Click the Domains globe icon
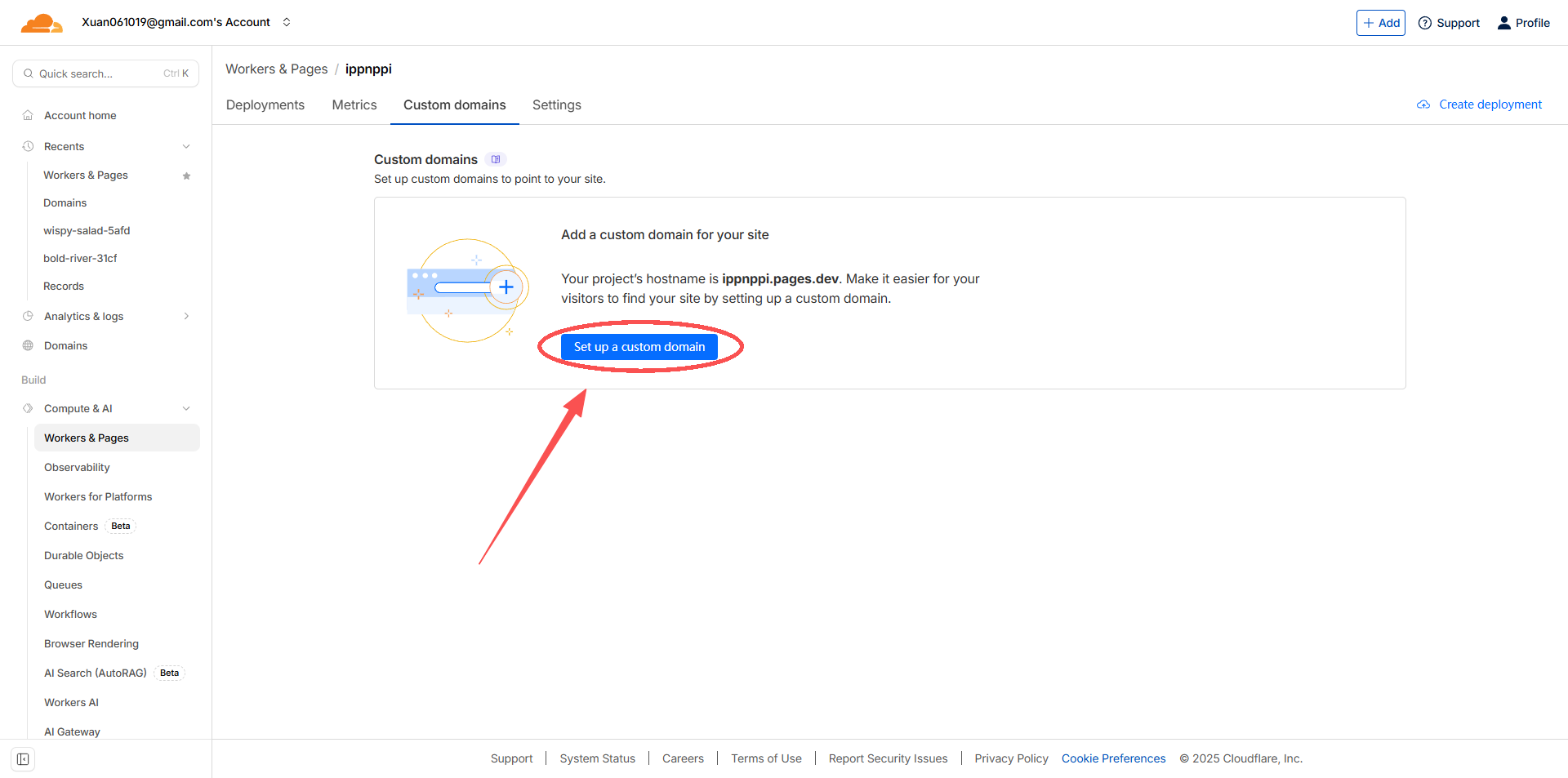Screen dimensions: 1568x778 (28, 345)
